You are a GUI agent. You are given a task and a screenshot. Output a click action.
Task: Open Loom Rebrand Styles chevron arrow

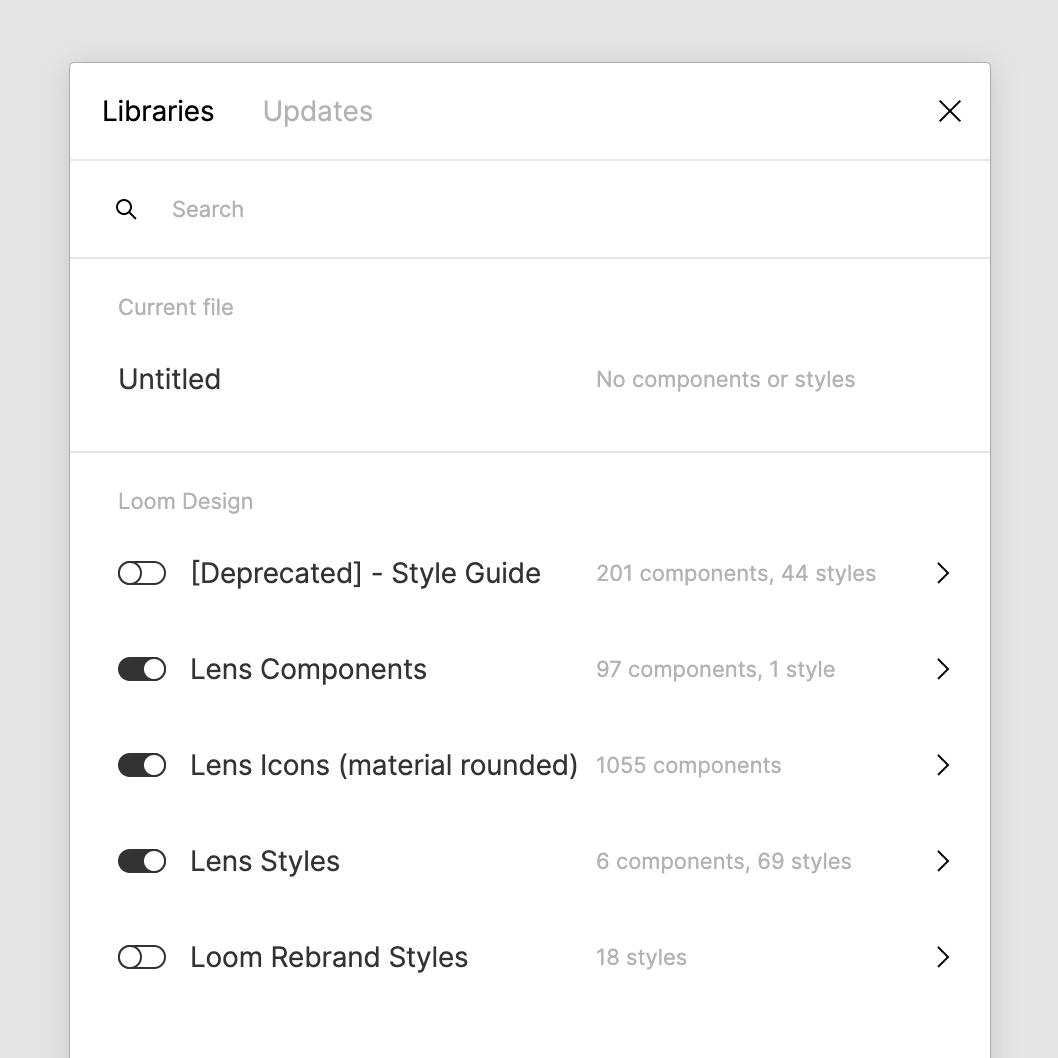(x=943, y=956)
